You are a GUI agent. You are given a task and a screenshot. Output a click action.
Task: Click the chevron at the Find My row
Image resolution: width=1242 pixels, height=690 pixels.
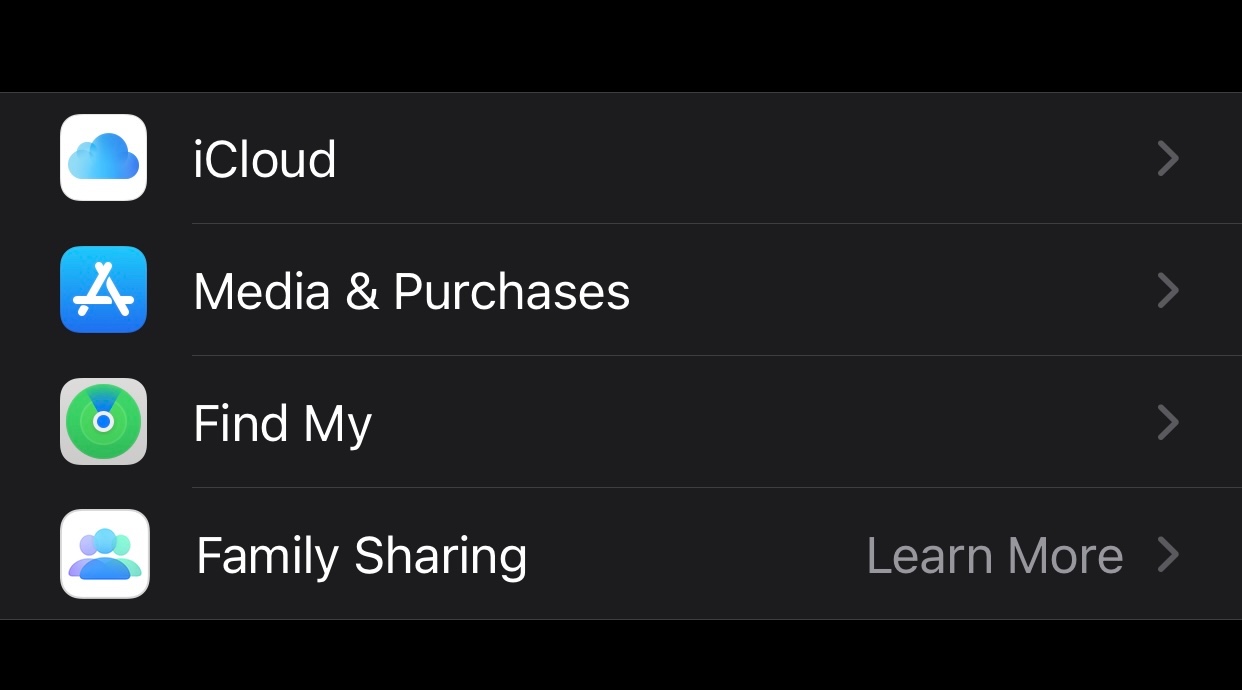pyautogui.click(x=1168, y=422)
